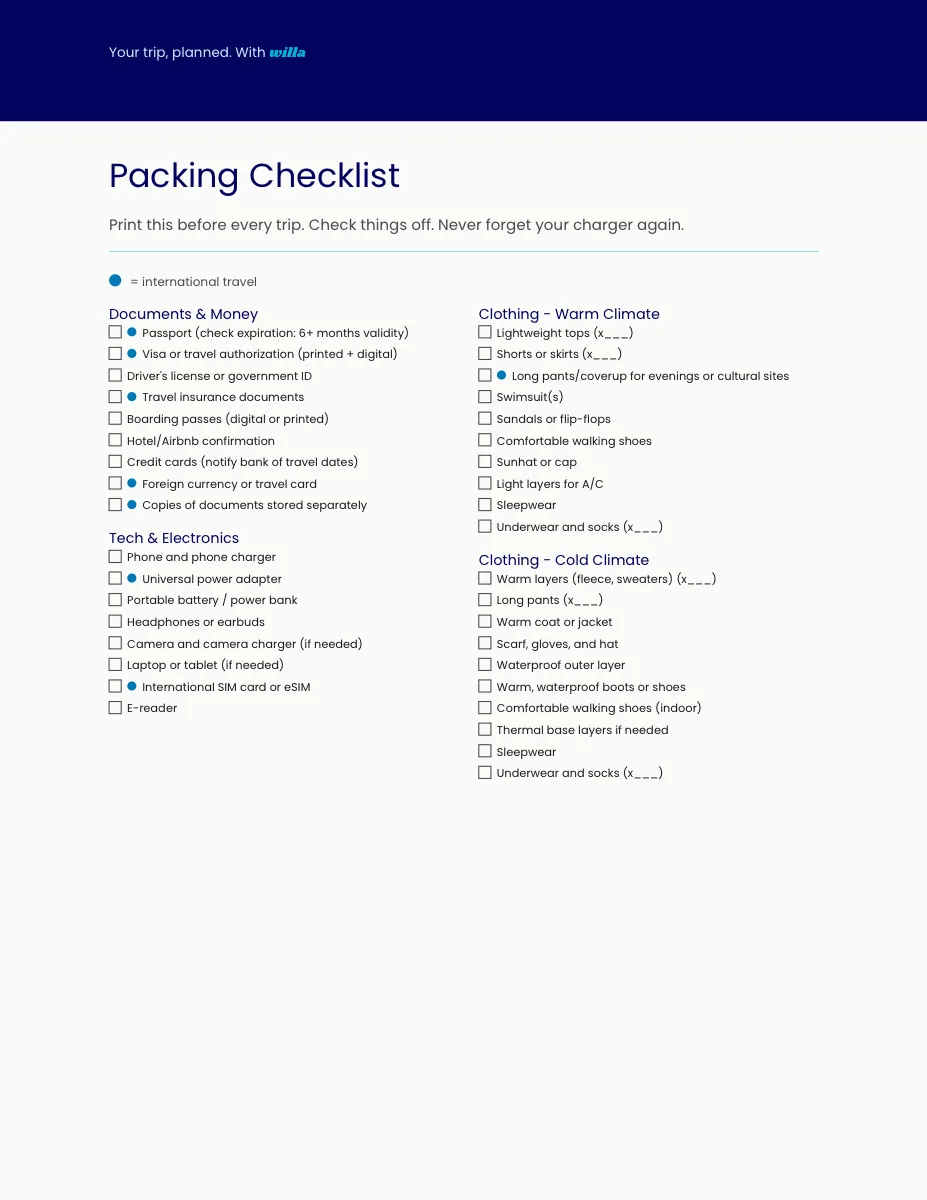Select the Tech & Electronics heading
This screenshot has width=927, height=1200.
(x=174, y=538)
